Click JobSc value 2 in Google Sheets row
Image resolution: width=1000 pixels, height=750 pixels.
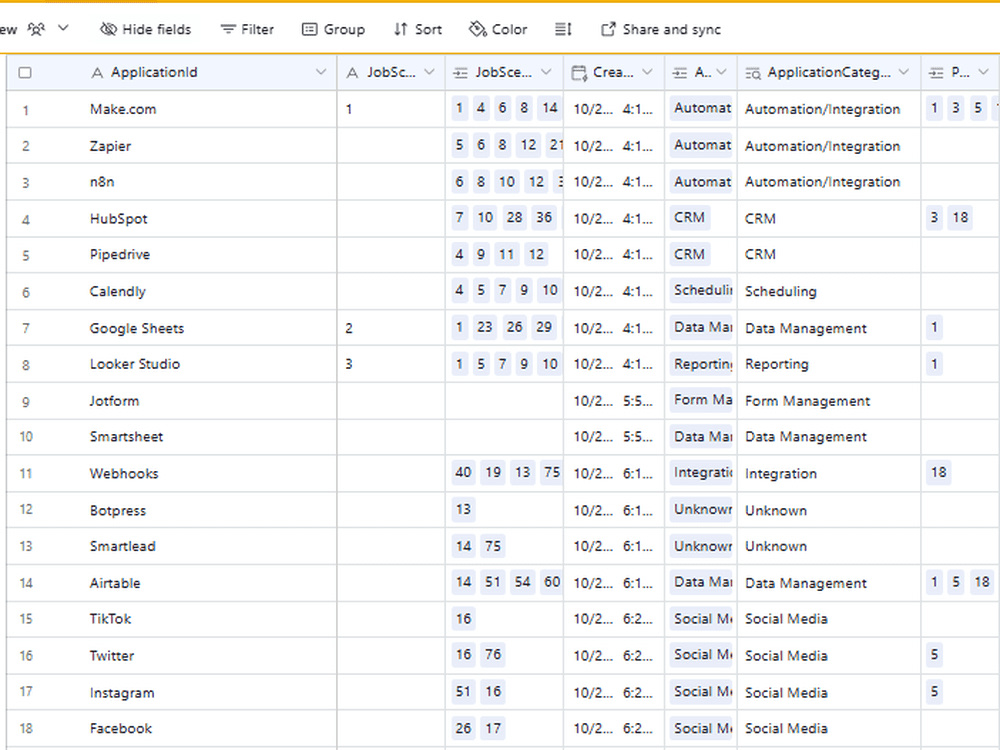point(349,328)
